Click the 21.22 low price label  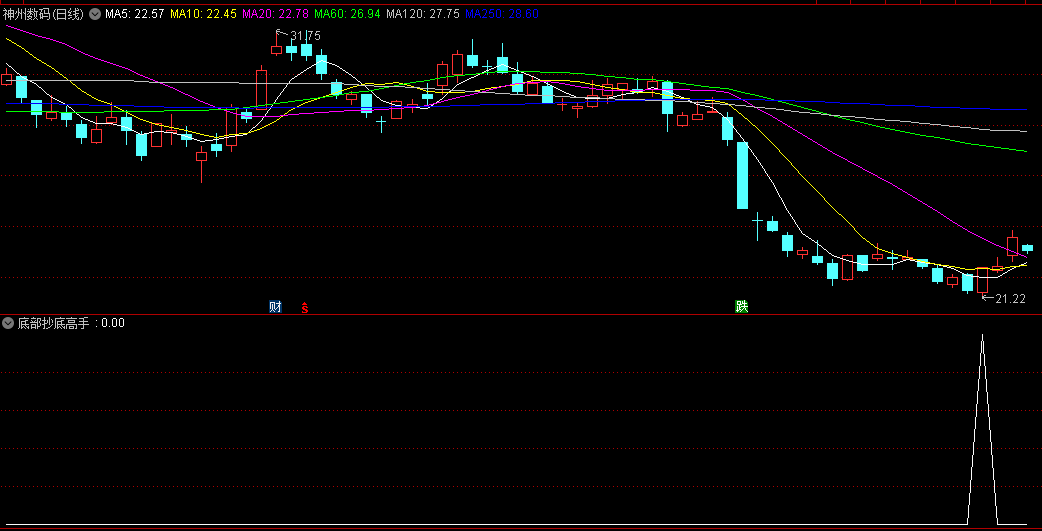click(1010, 299)
